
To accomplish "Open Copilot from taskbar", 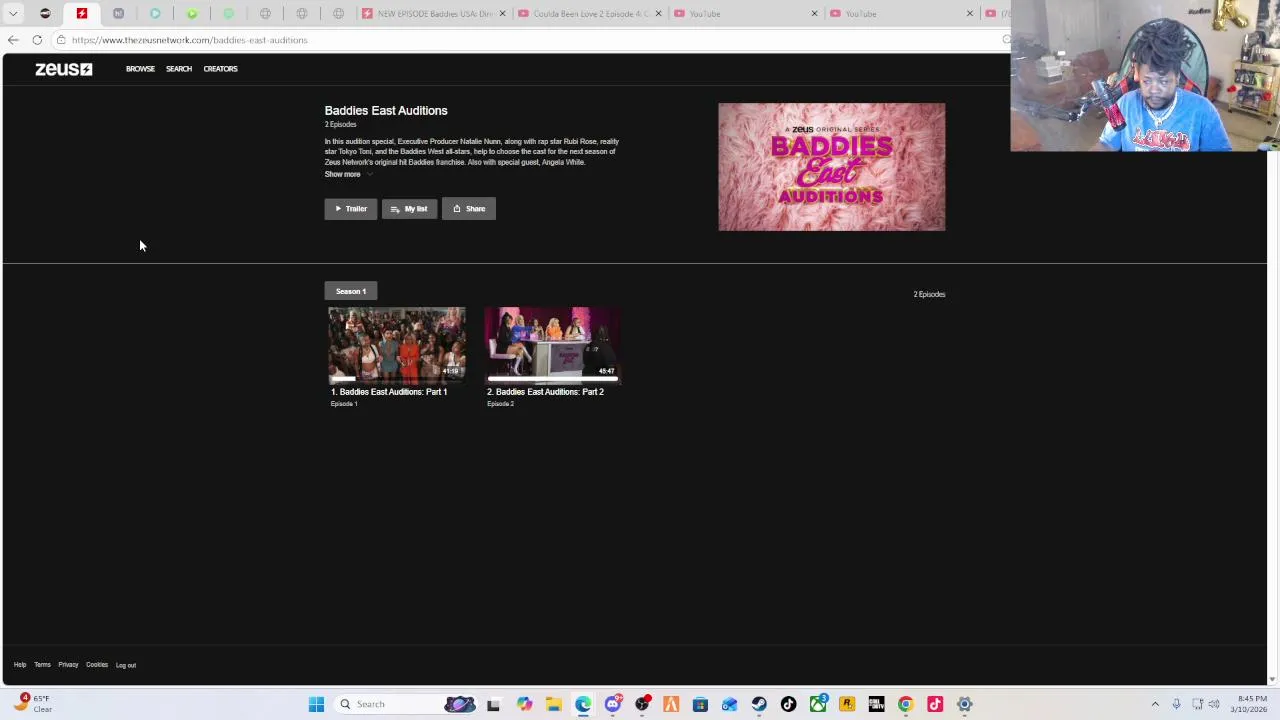I will (x=524, y=704).
